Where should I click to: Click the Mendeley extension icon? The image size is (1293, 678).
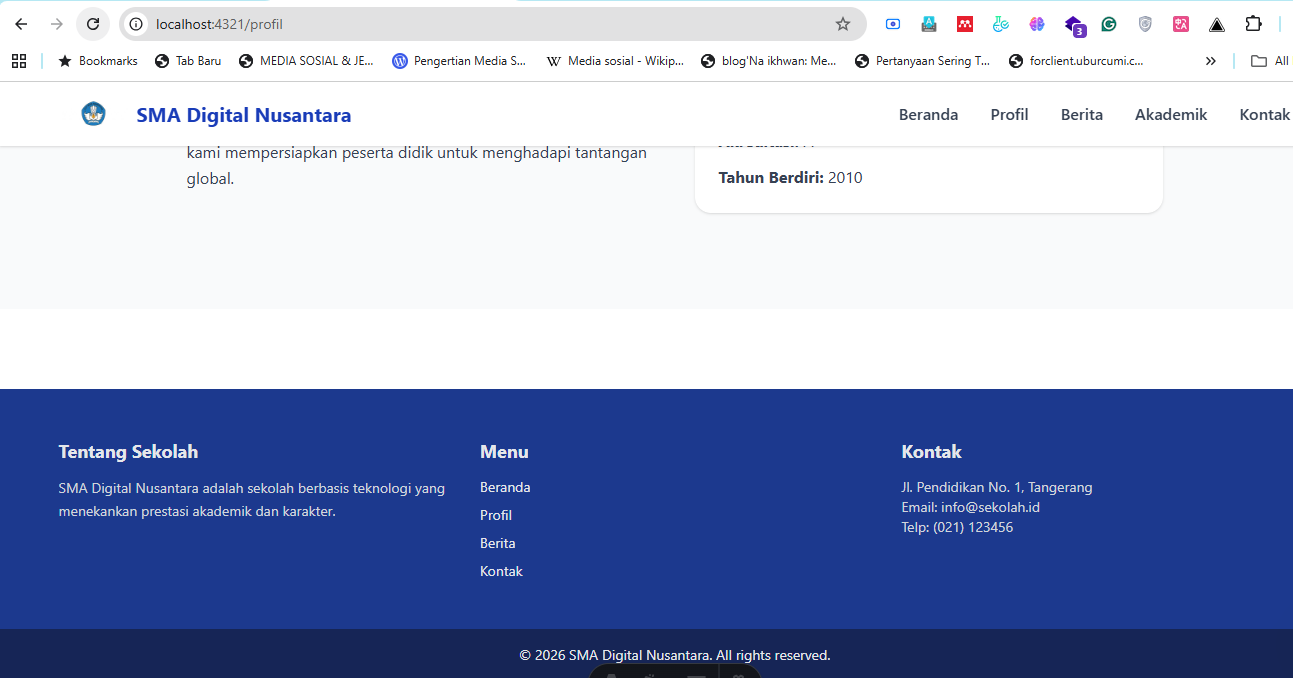pos(965,24)
